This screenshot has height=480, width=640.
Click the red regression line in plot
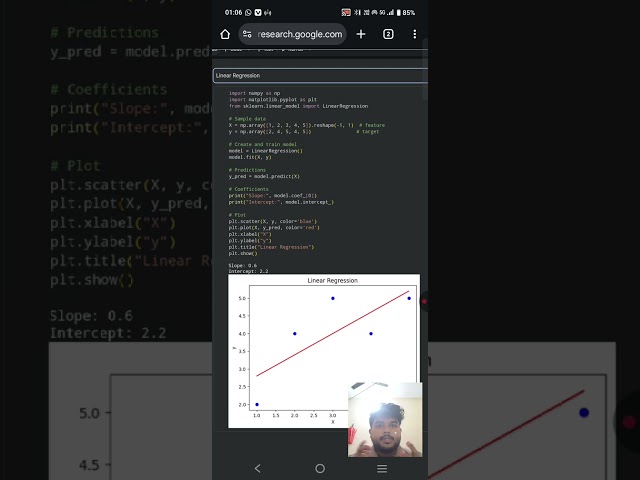click(x=333, y=333)
